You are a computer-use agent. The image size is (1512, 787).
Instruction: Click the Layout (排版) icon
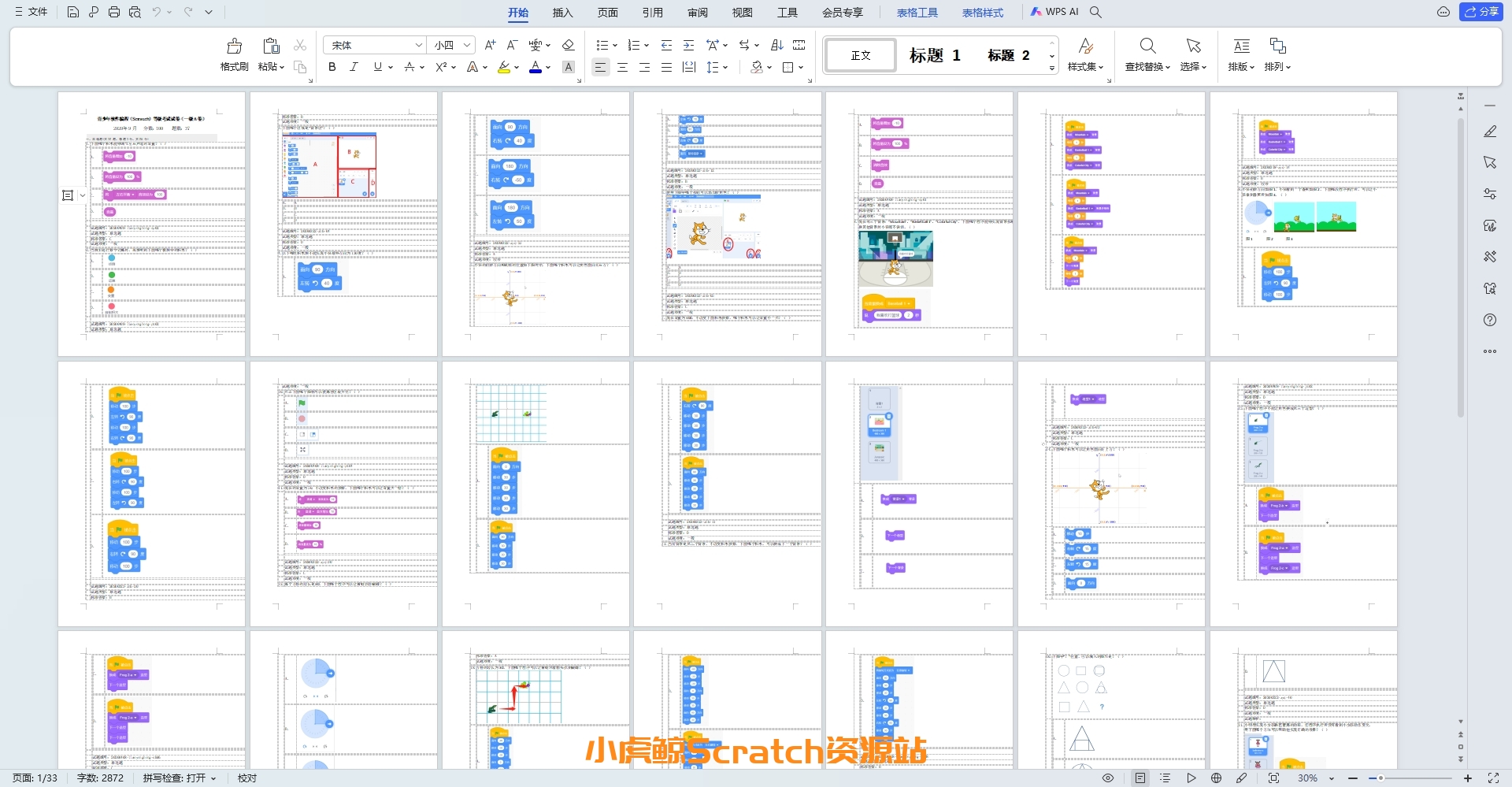tap(1241, 46)
